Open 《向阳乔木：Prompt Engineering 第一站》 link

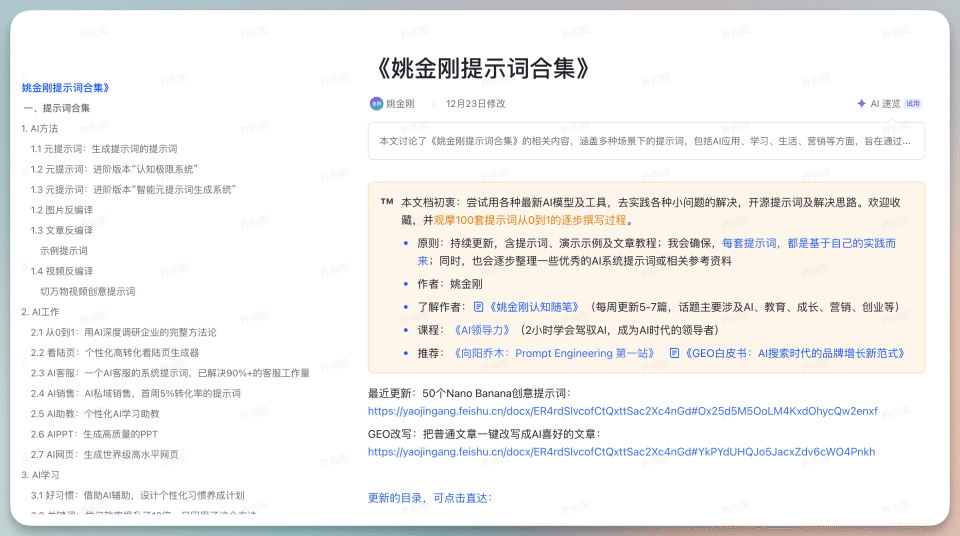click(554, 353)
